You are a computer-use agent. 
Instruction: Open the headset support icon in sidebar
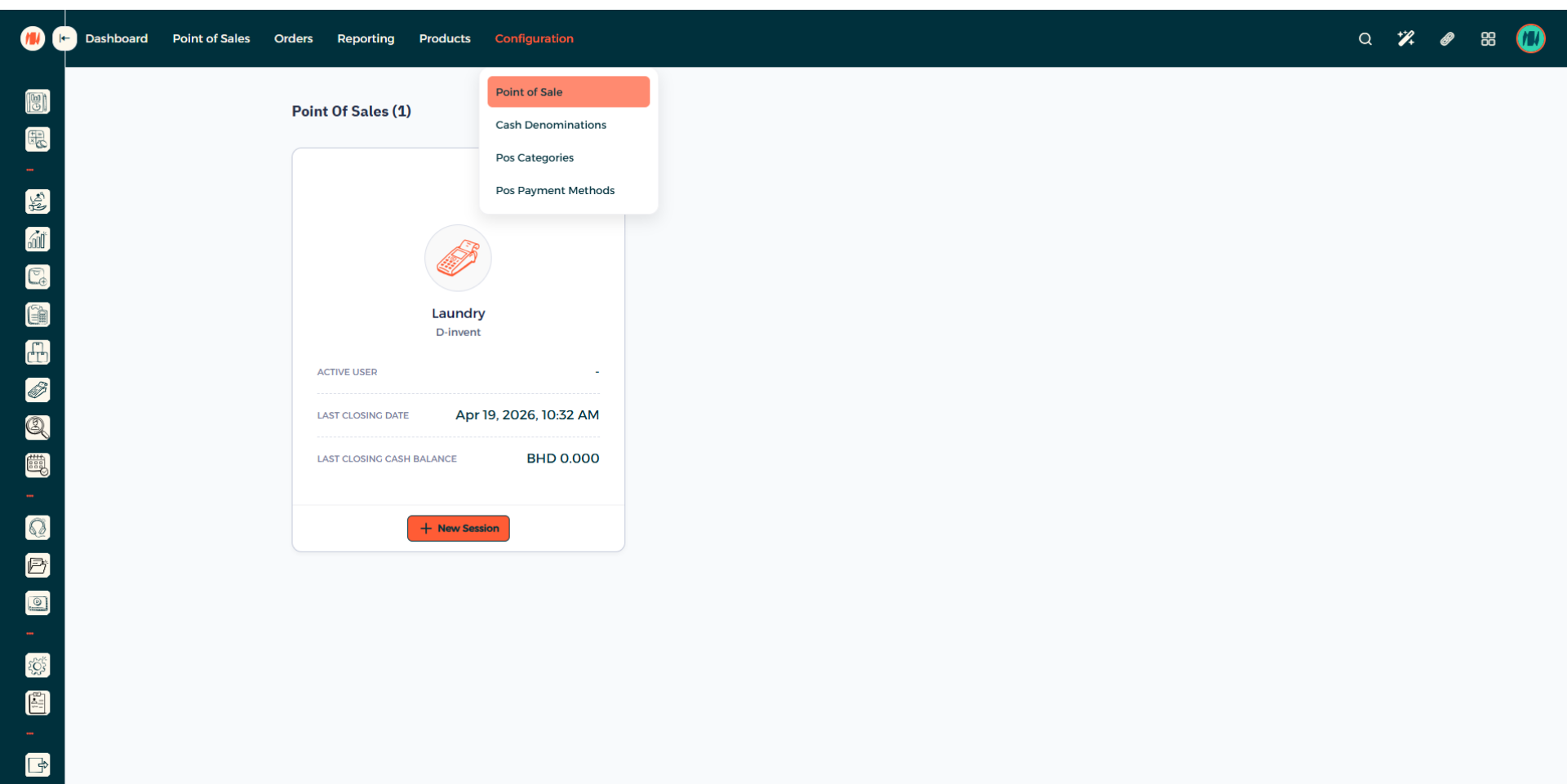coord(38,528)
